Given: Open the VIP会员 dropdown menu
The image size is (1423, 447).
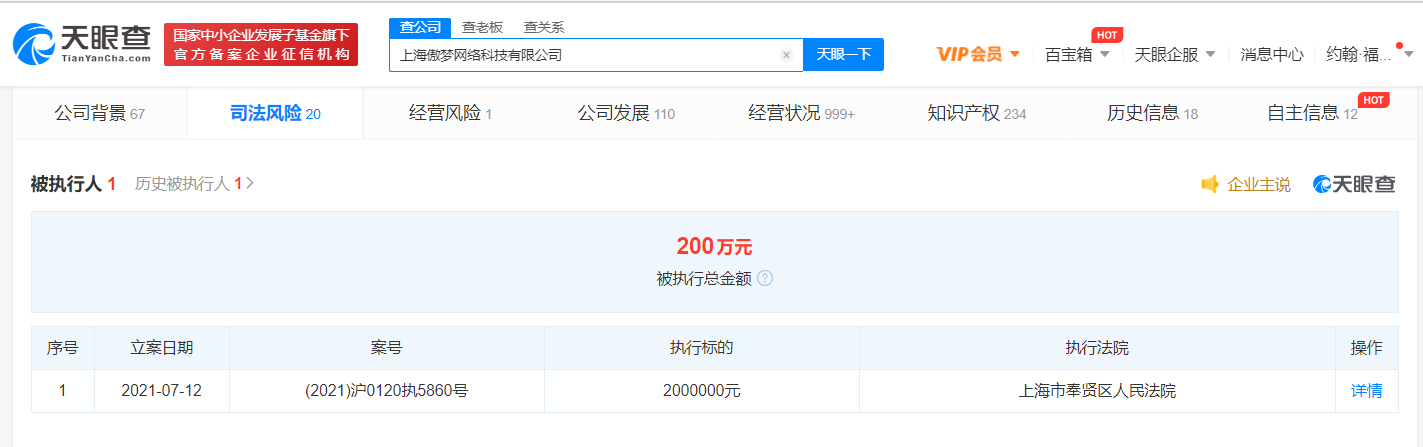Looking at the screenshot, I should [978, 54].
